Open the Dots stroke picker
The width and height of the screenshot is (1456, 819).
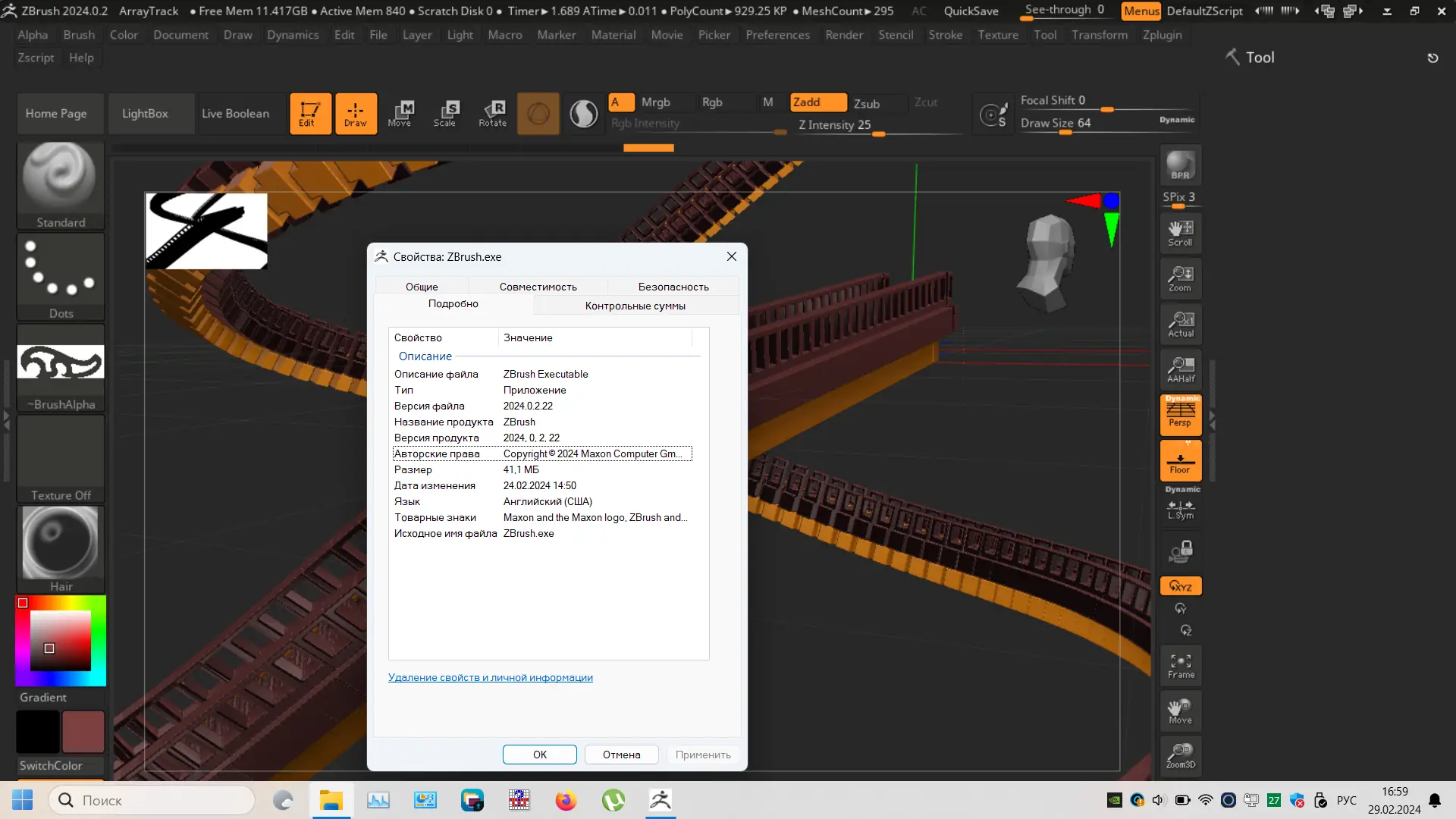60,276
